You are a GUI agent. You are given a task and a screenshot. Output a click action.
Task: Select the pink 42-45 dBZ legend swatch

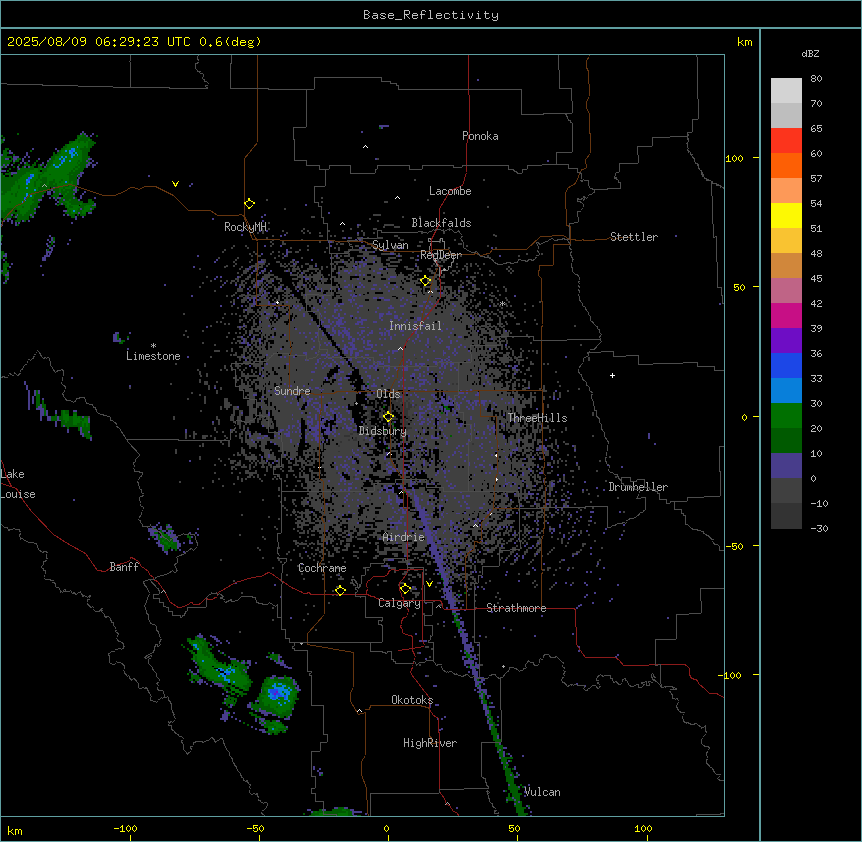pos(786,291)
